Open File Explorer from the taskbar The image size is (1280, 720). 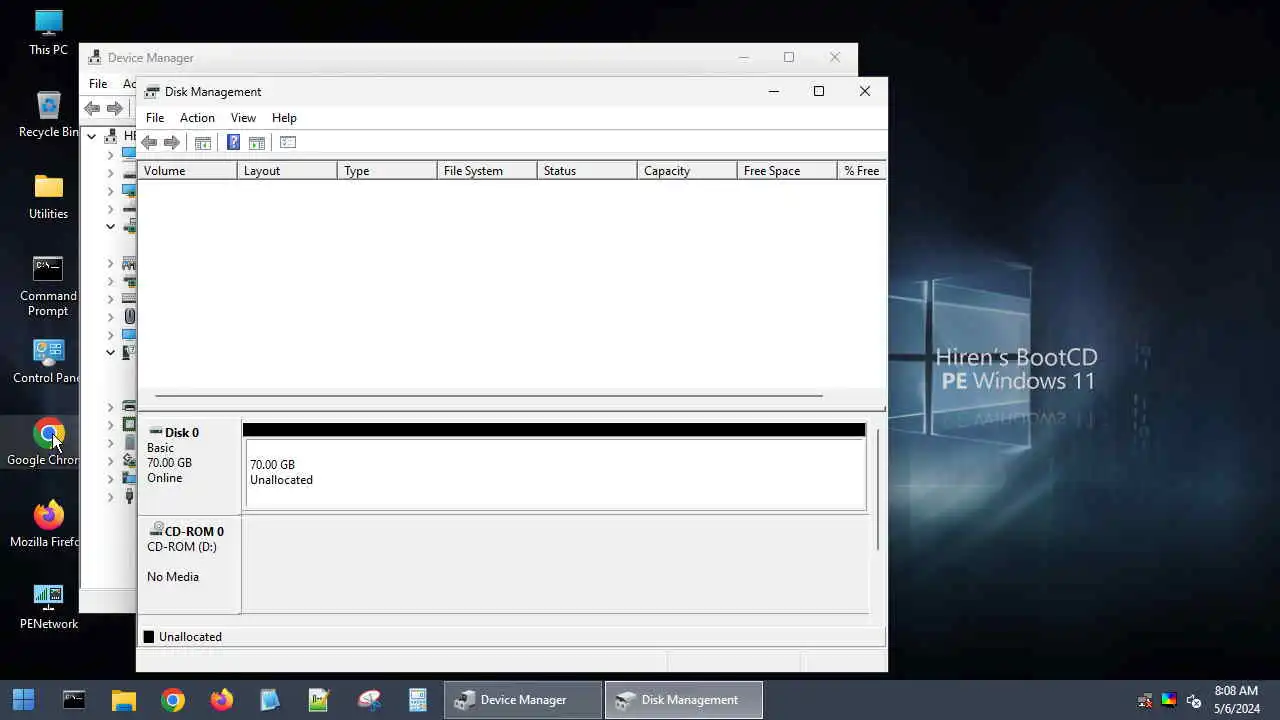pos(123,700)
